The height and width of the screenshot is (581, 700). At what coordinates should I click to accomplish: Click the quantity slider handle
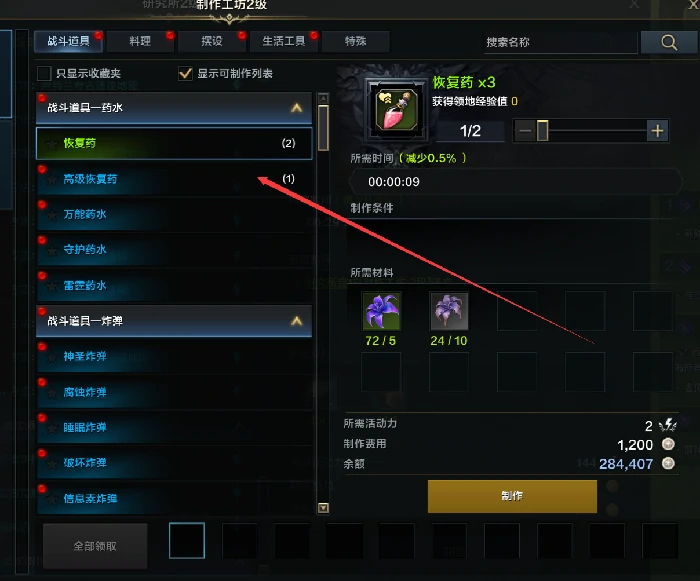(x=542, y=131)
